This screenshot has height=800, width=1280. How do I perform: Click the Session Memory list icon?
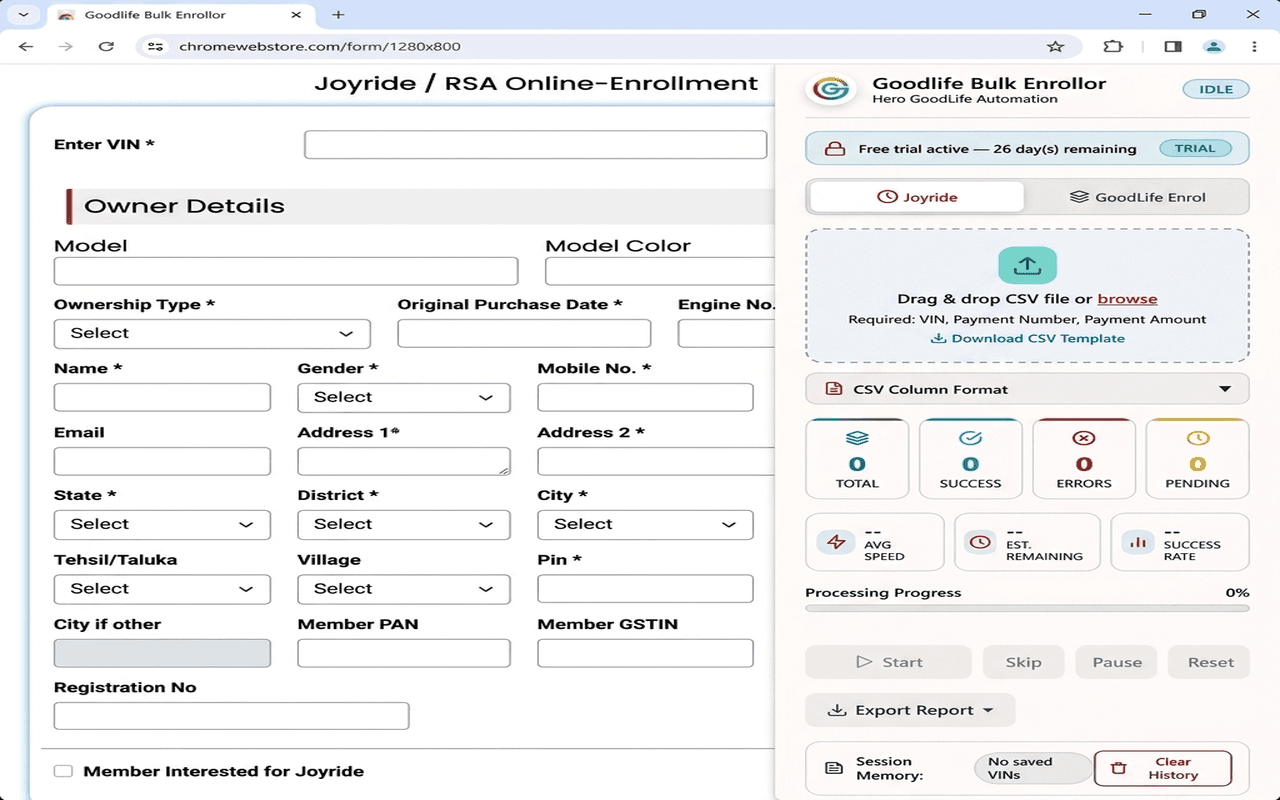coord(833,768)
